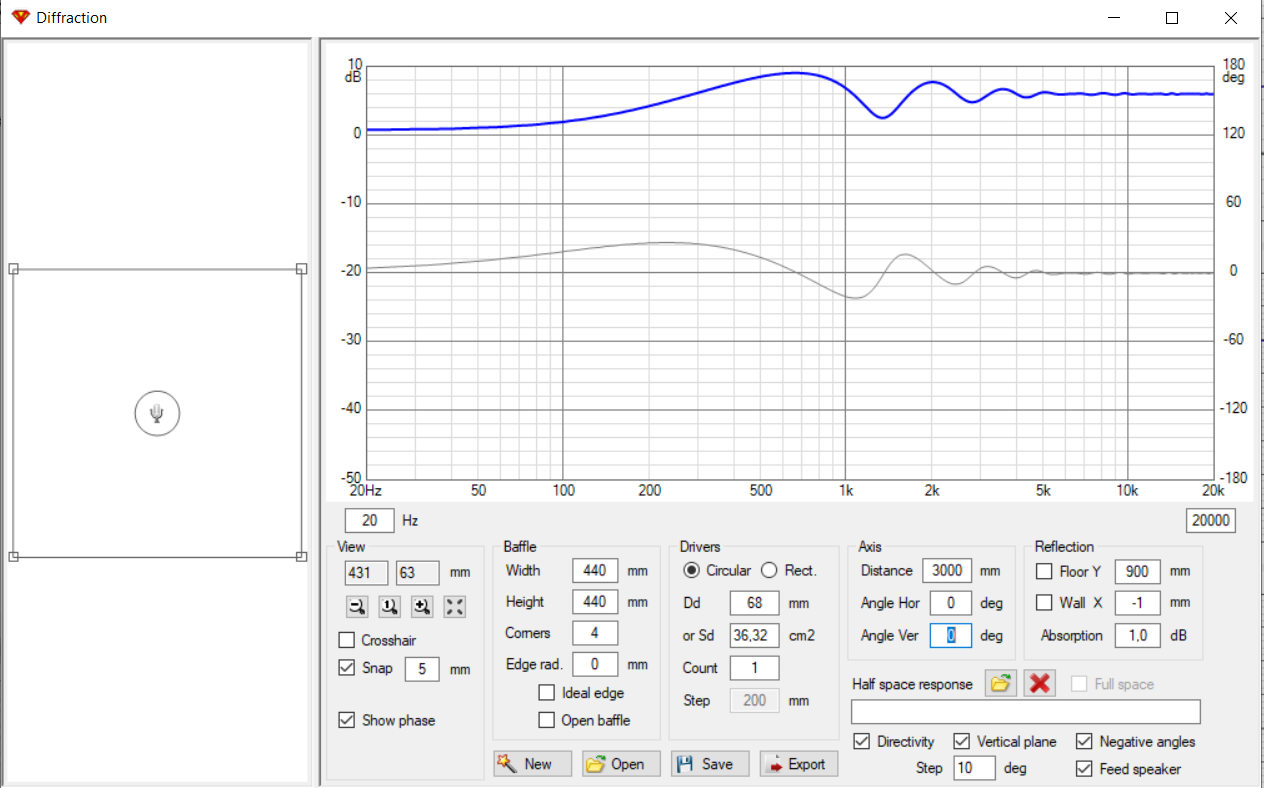
Task: Enable the Ideal edge checkbox
Action: pyautogui.click(x=546, y=693)
